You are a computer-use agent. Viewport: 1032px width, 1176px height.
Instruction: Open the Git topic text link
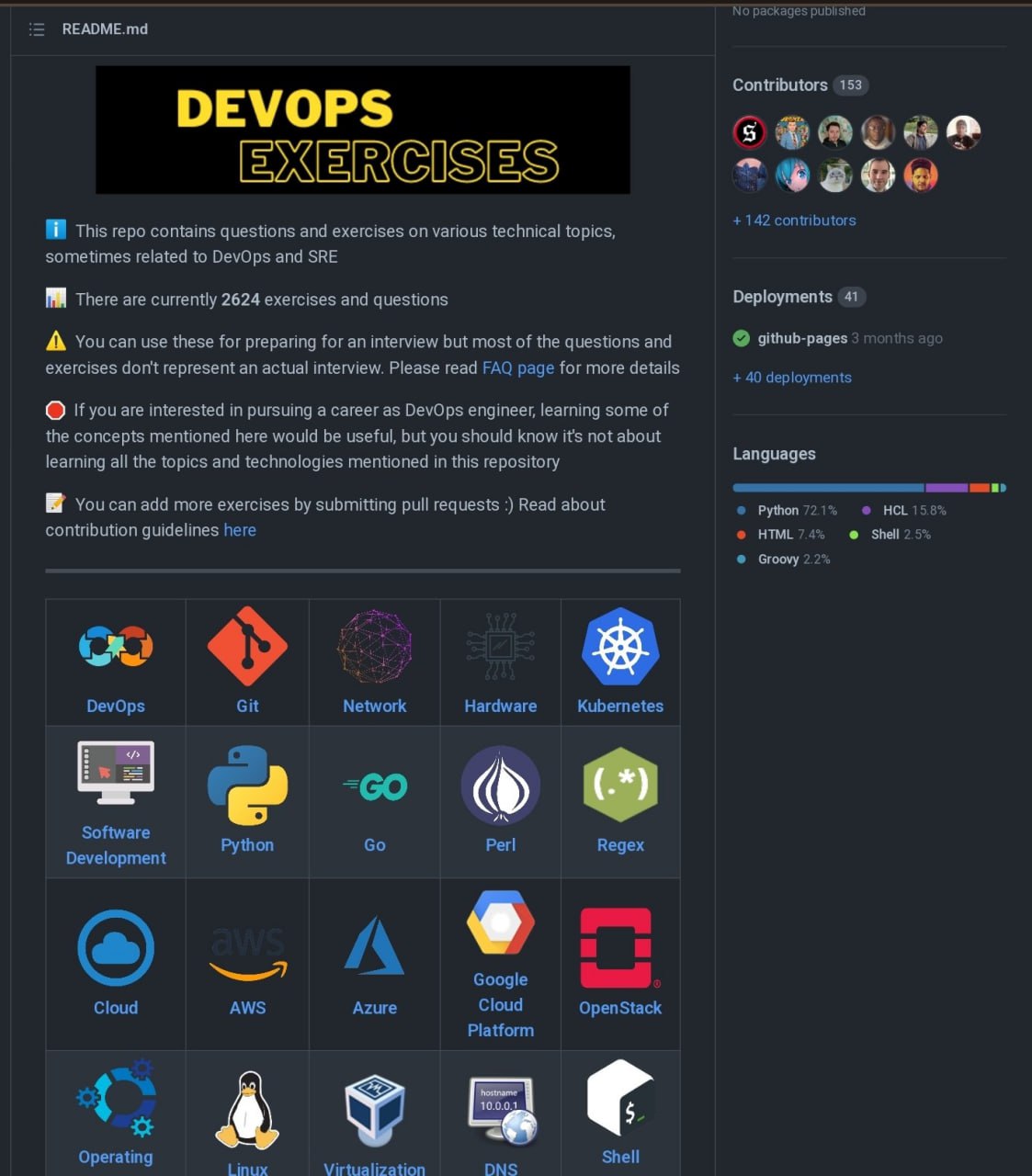pos(247,706)
